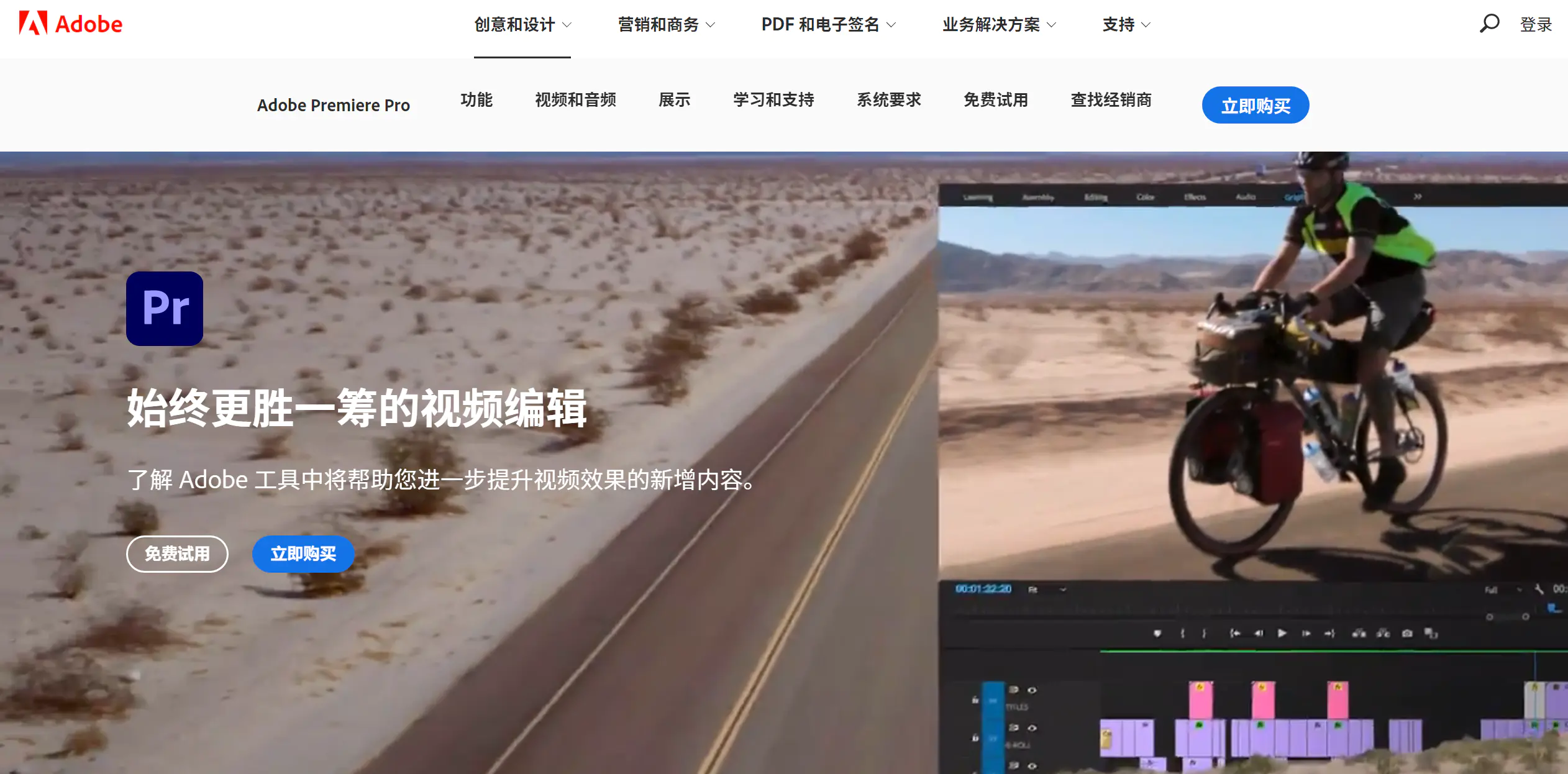This screenshot has height=774, width=1568.
Task: Open the 视频和音频 tab
Action: coord(575,99)
